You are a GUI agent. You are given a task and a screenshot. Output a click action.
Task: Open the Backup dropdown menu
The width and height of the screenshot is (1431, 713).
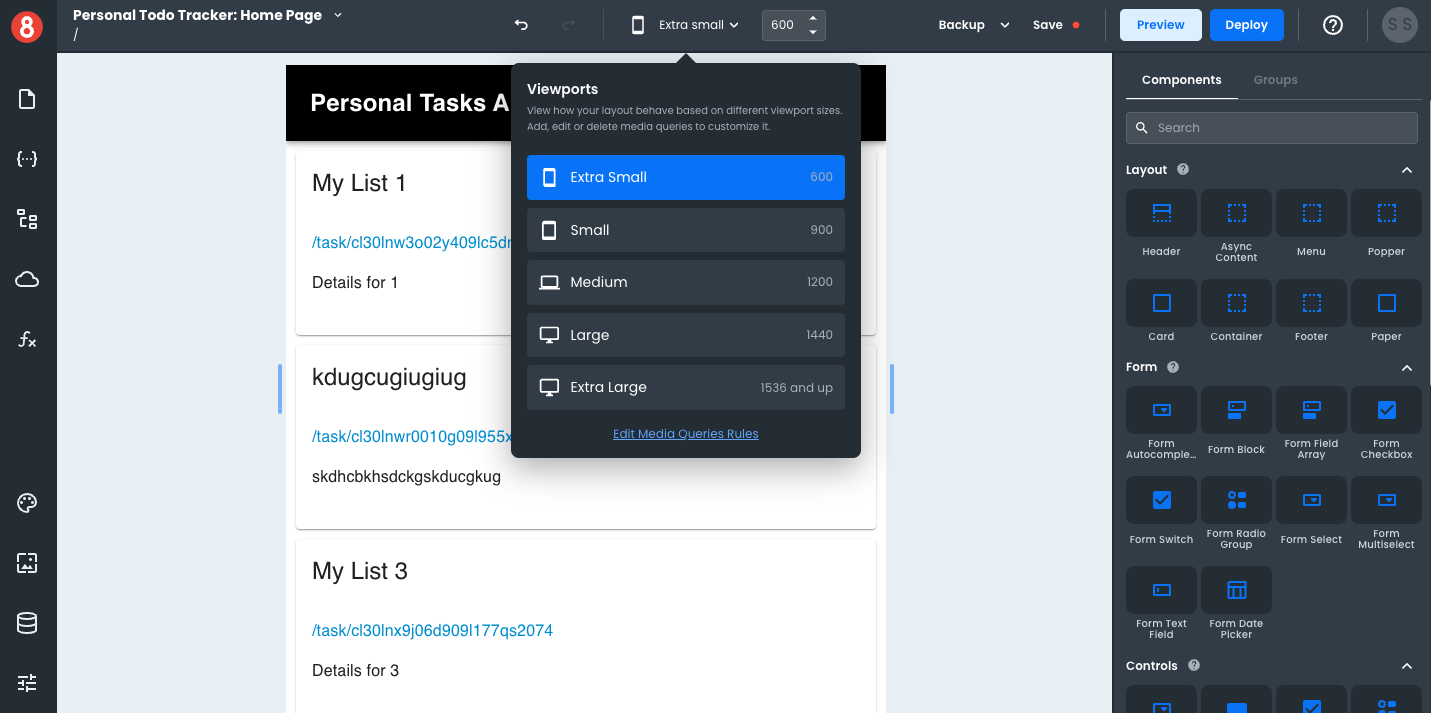tap(972, 24)
